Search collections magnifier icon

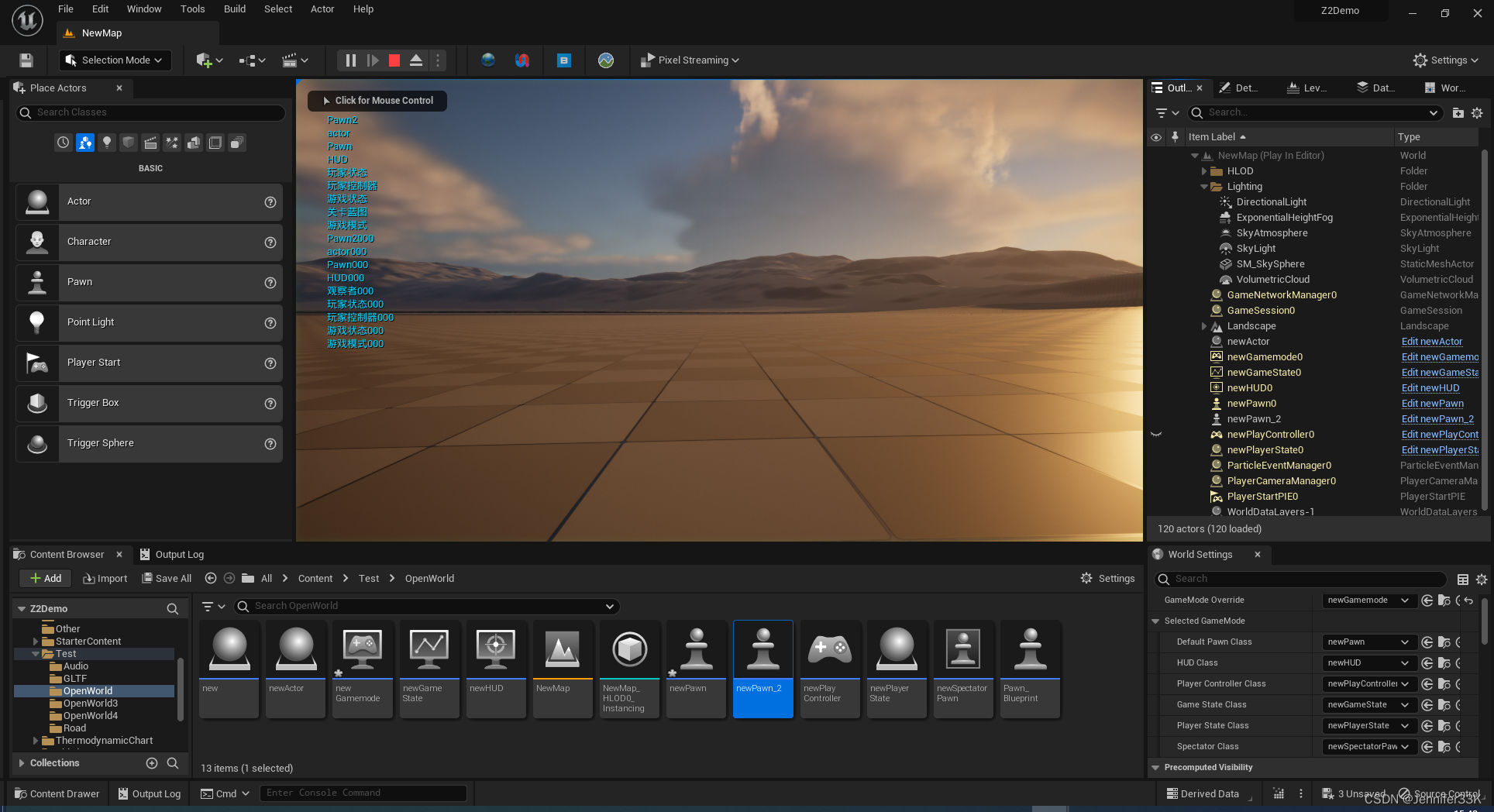click(x=173, y=763)
